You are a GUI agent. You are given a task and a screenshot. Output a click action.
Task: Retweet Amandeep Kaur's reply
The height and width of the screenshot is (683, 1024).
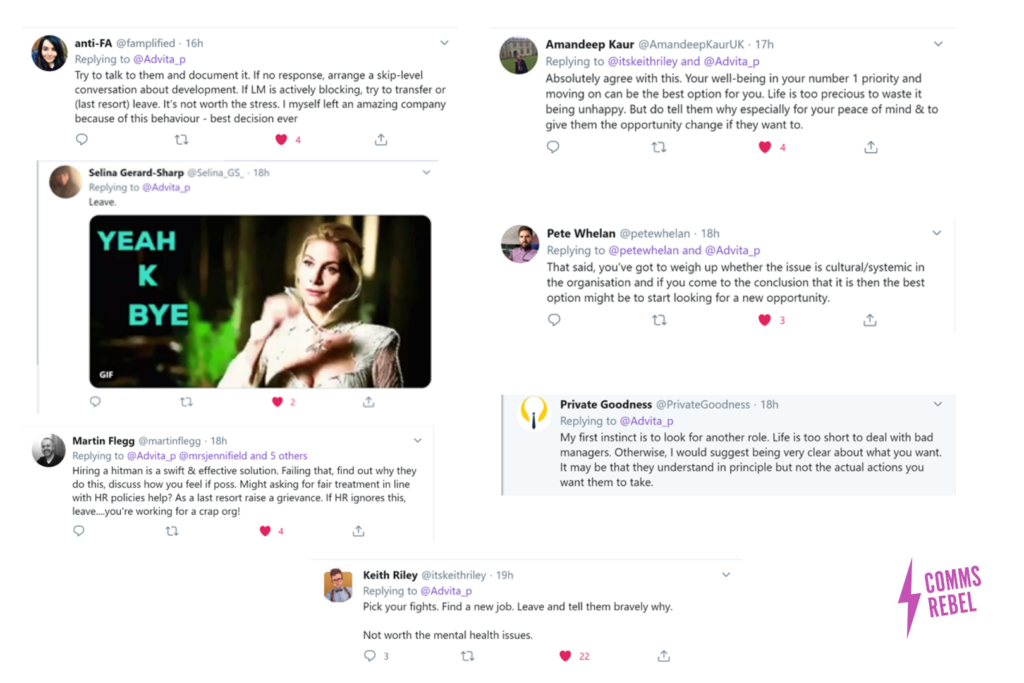[659, 148]
